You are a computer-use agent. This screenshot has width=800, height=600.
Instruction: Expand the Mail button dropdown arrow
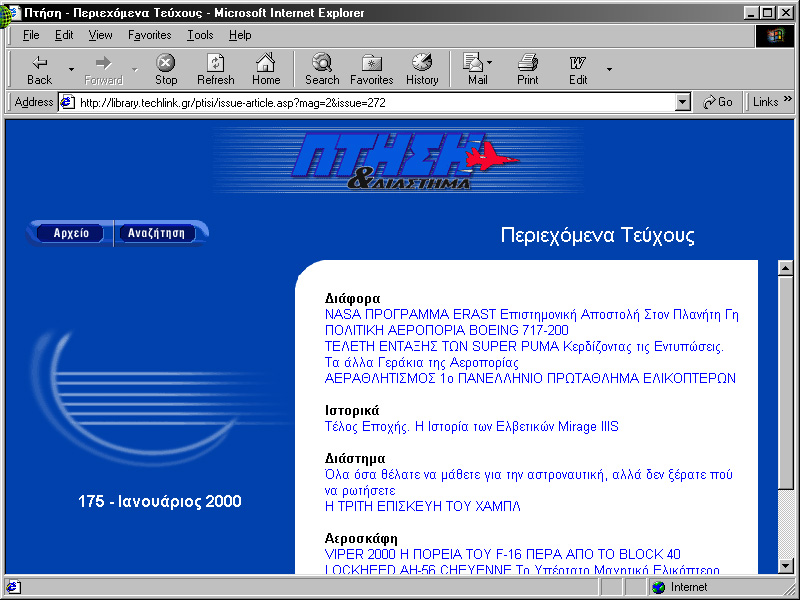pyautogui.click(x=490, y=63)
